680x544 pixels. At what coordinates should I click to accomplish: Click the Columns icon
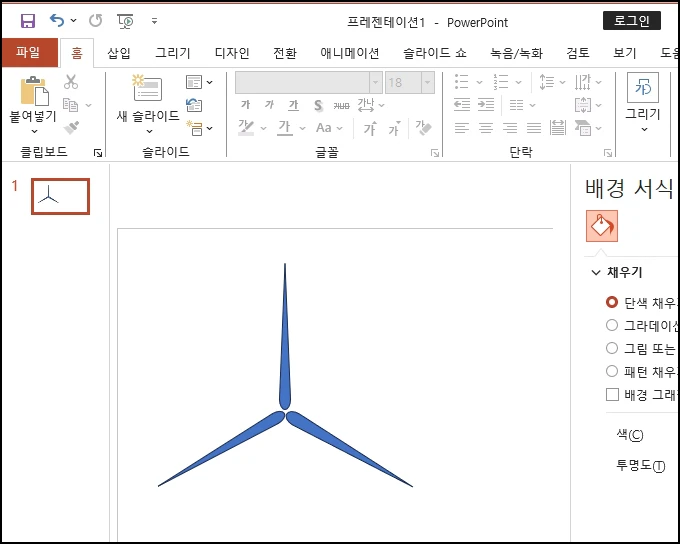pyautogui.click(x=517, y=105)
